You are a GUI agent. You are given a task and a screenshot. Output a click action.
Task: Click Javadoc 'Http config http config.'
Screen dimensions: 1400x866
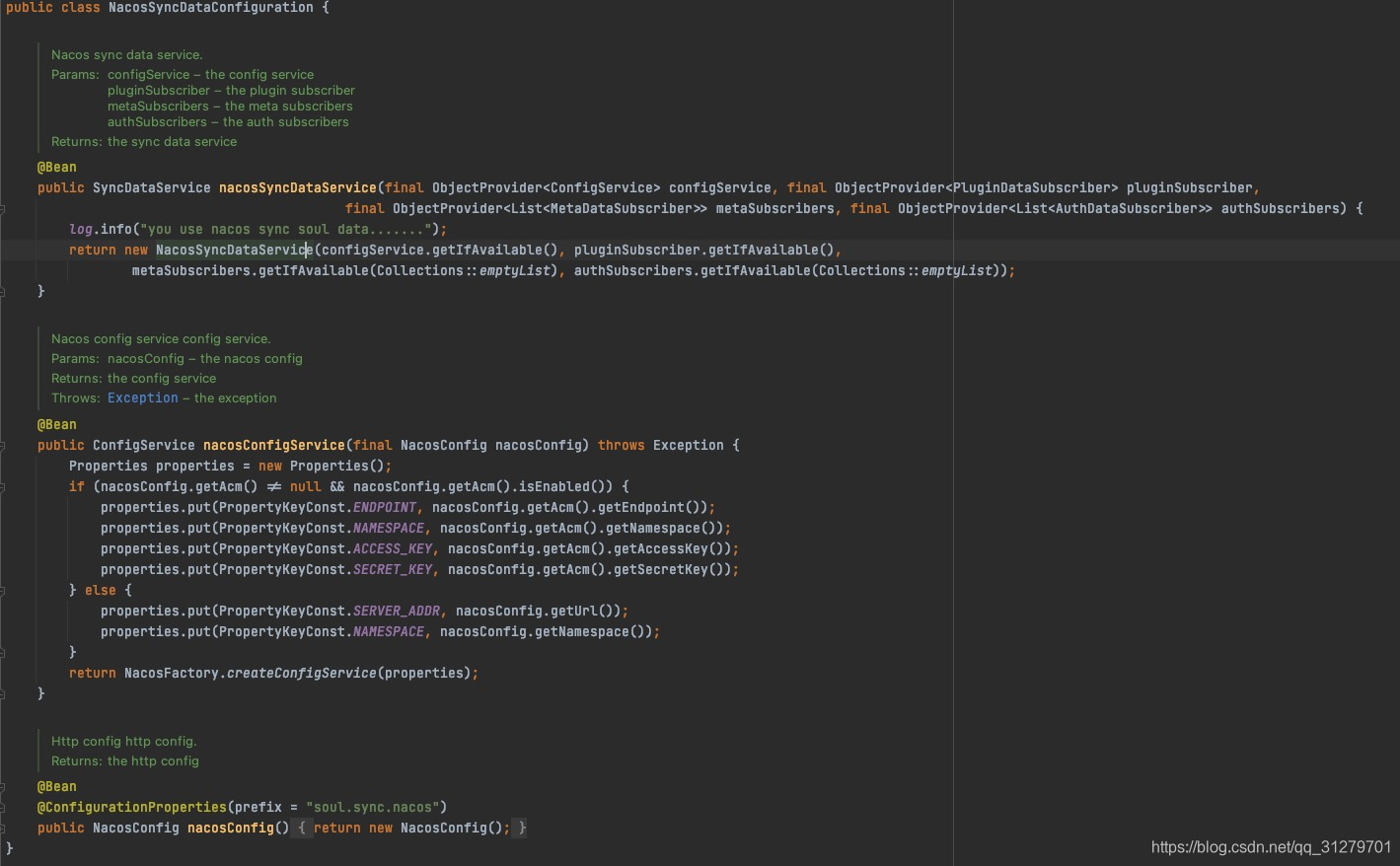point(124,741)
